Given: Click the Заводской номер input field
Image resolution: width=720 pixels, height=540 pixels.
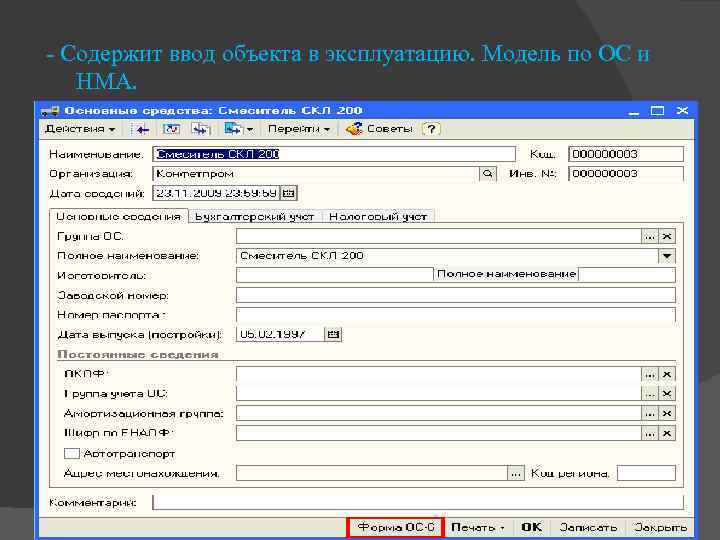Looking at the screenshot, I should tap(456, 295).
